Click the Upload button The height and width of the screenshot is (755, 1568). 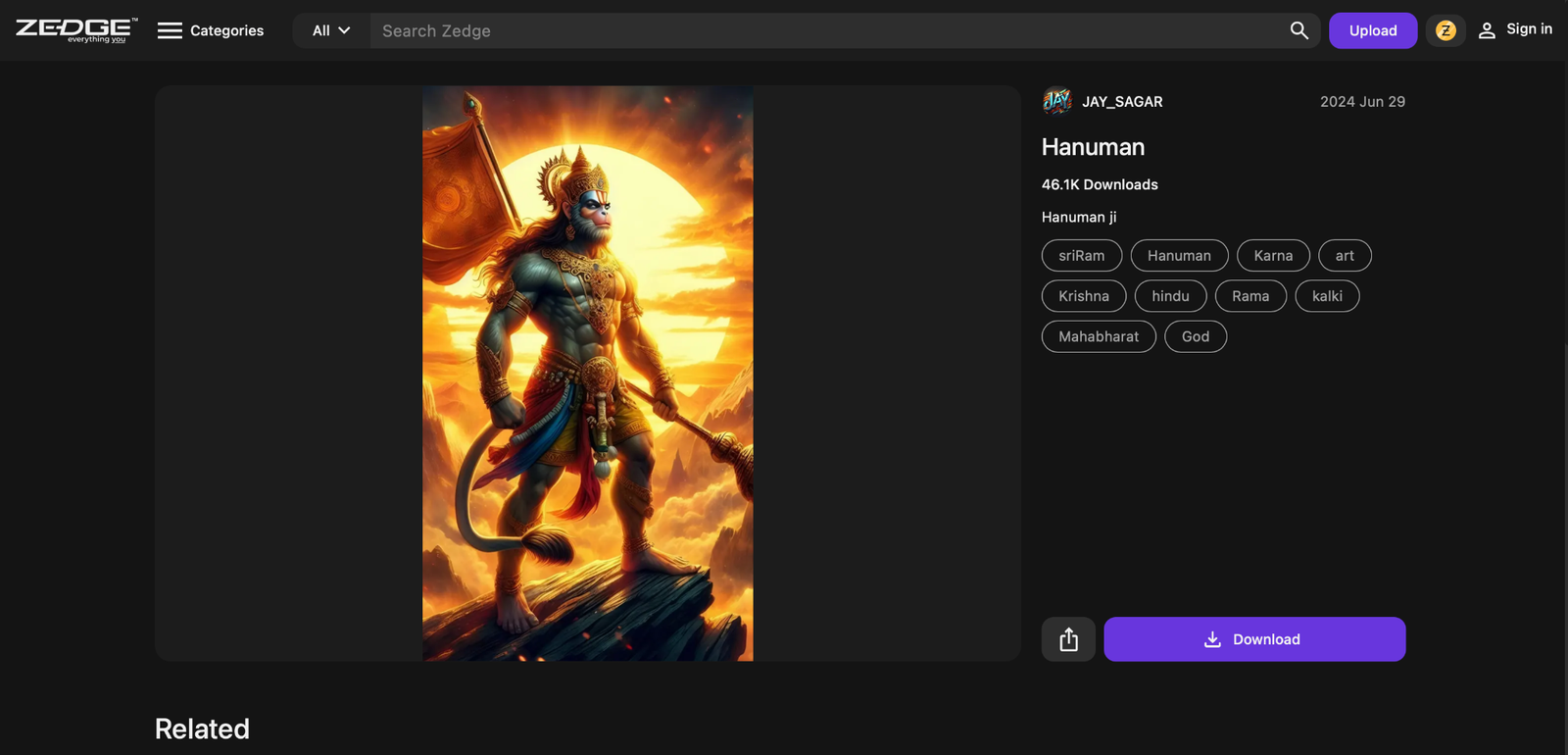coord(1373,30)
